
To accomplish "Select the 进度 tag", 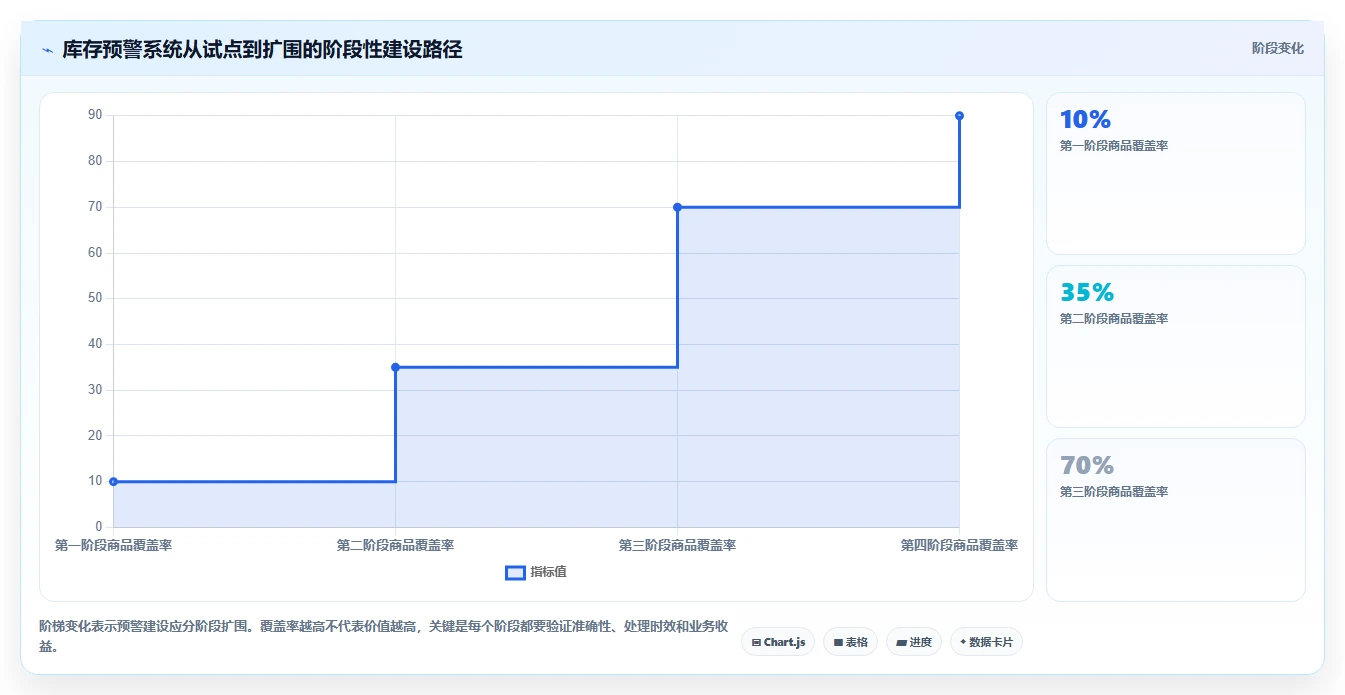I will tap(914, 642).
